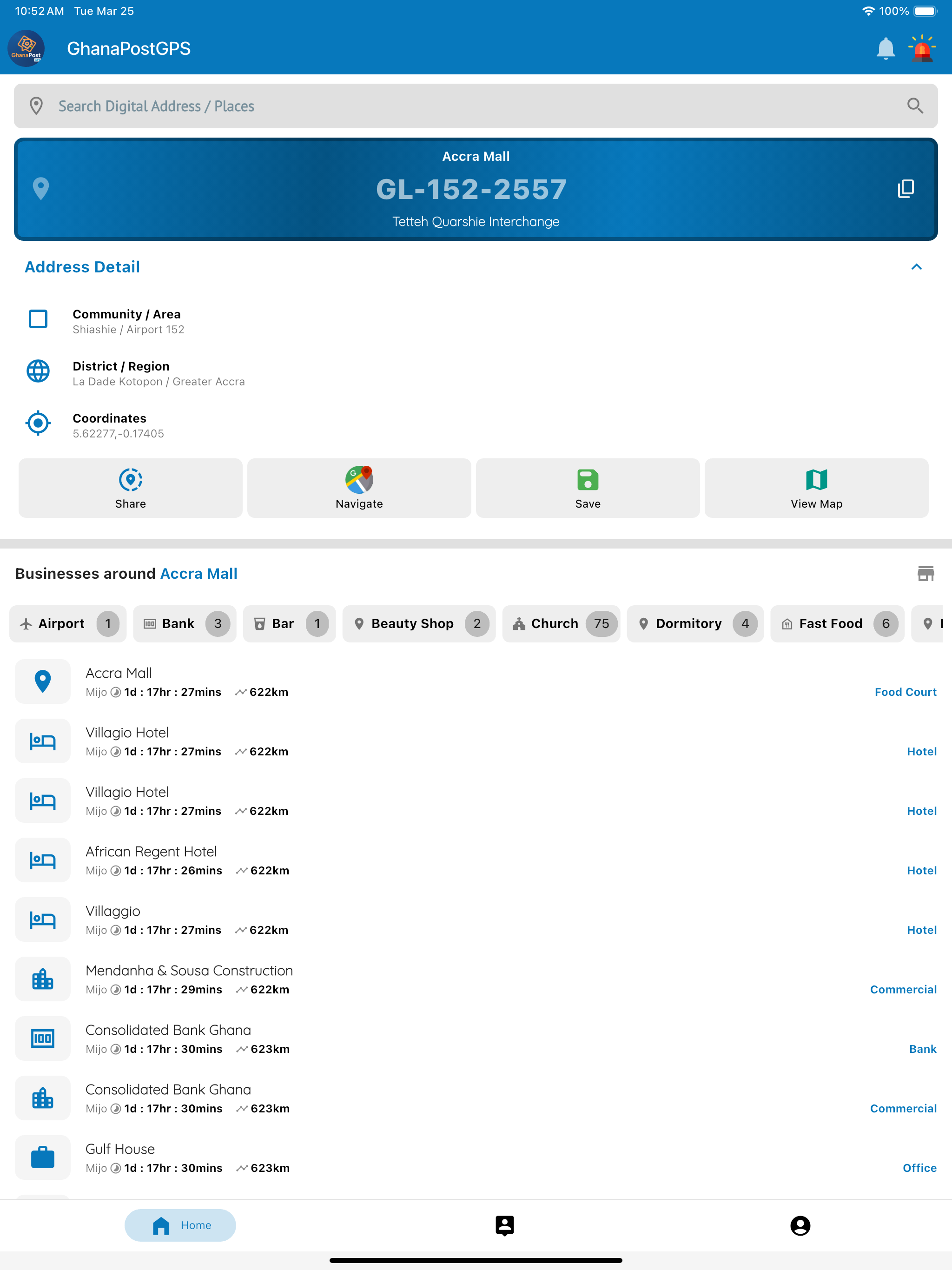The height and width of the screenshot is (1270, 952).
Task: Filter businesses by Bank
Action: [x=185, y=623]
